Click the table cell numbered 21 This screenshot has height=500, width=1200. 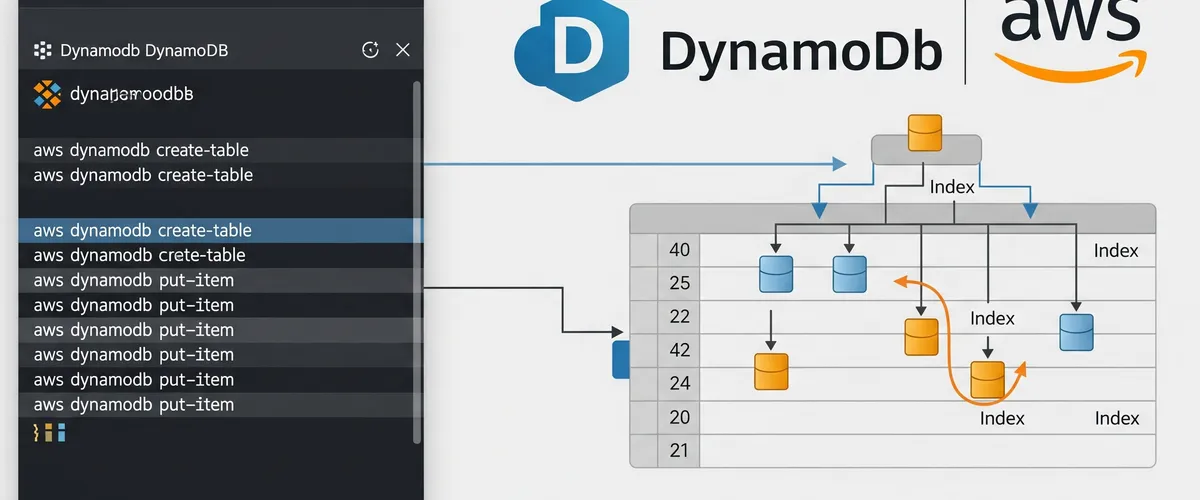coord(680,450)
